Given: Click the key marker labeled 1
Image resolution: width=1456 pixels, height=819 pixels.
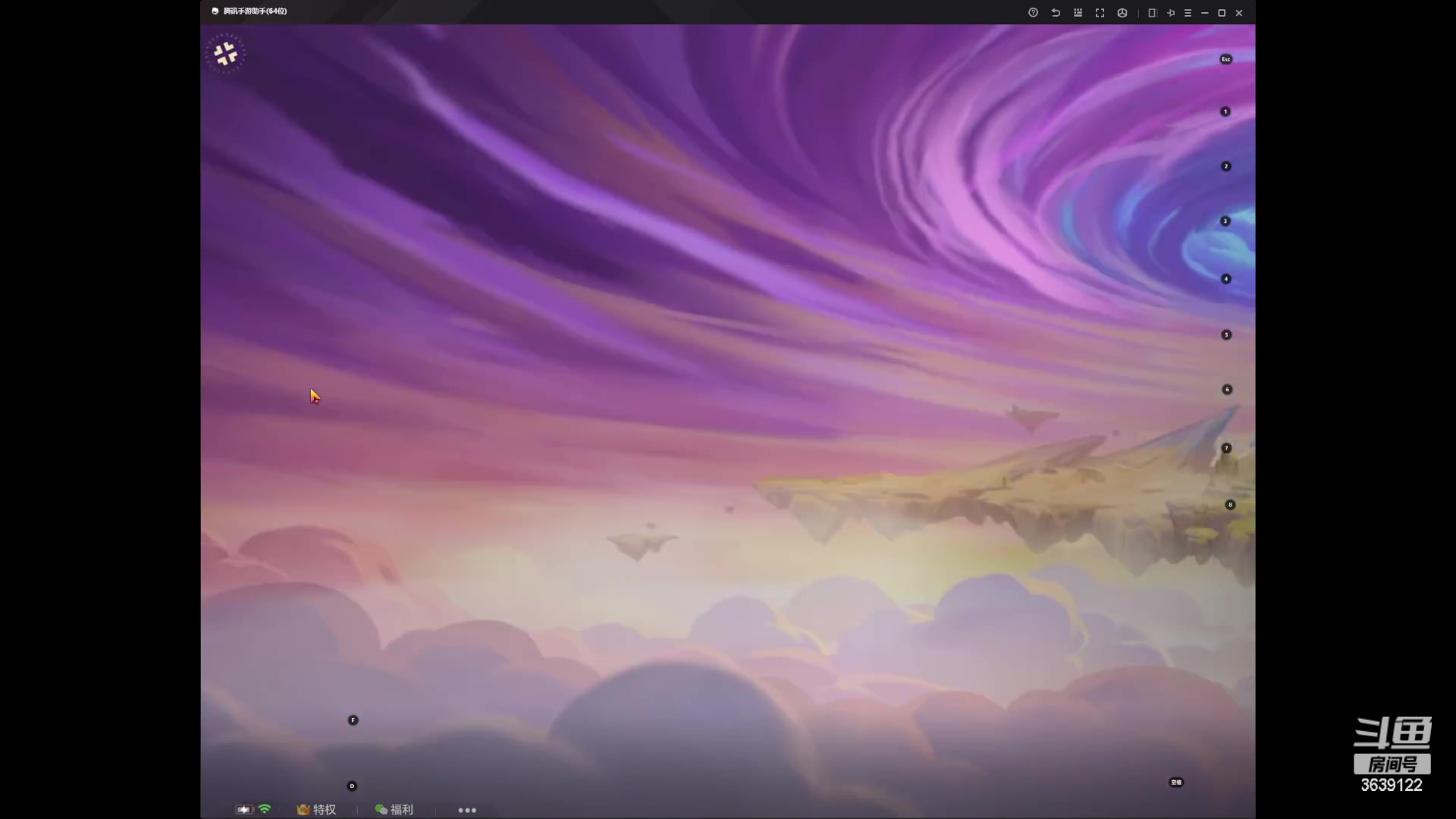Looking at the screenshot, I should (x=1225, y=111).
